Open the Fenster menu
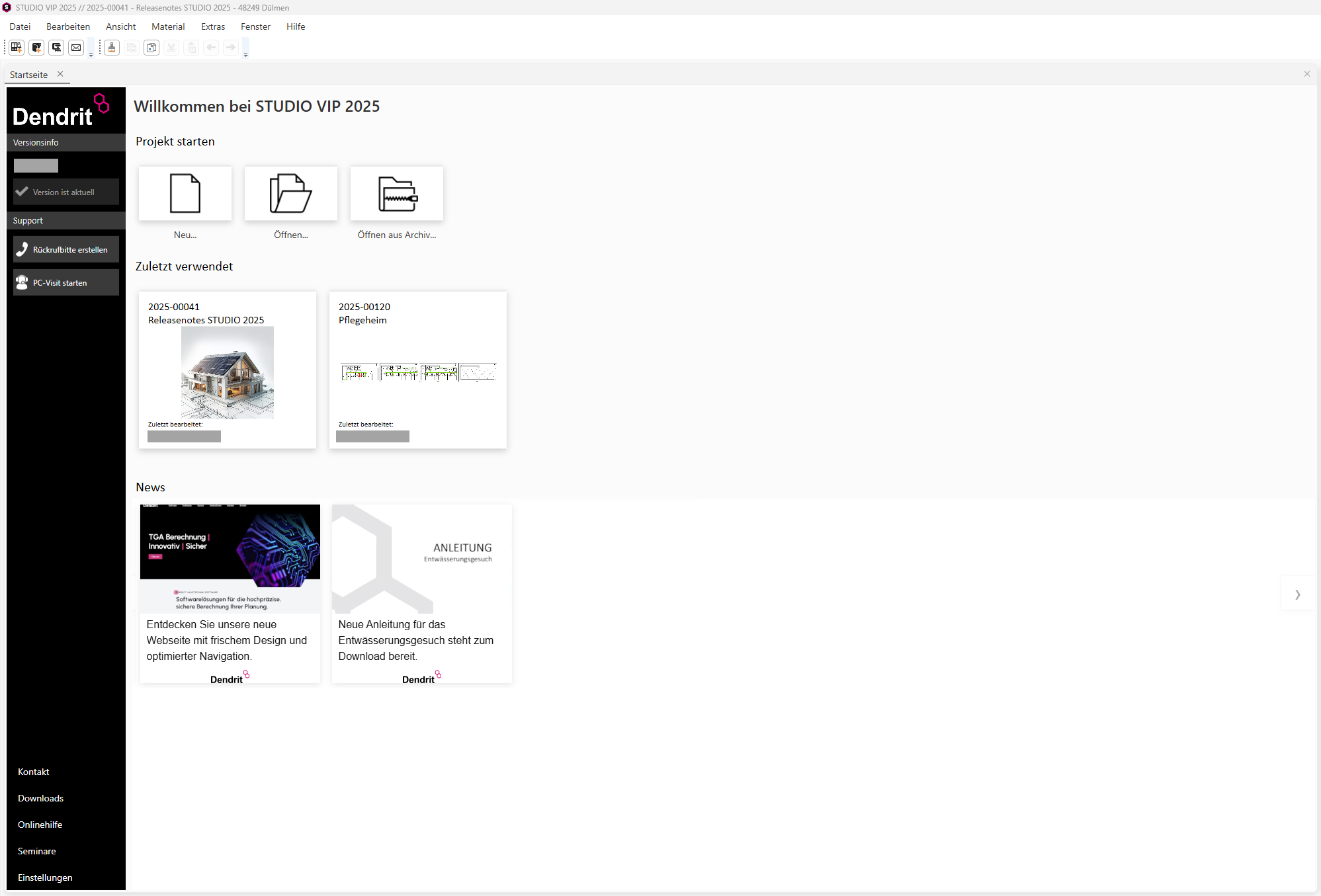 (x=255, y=26)
